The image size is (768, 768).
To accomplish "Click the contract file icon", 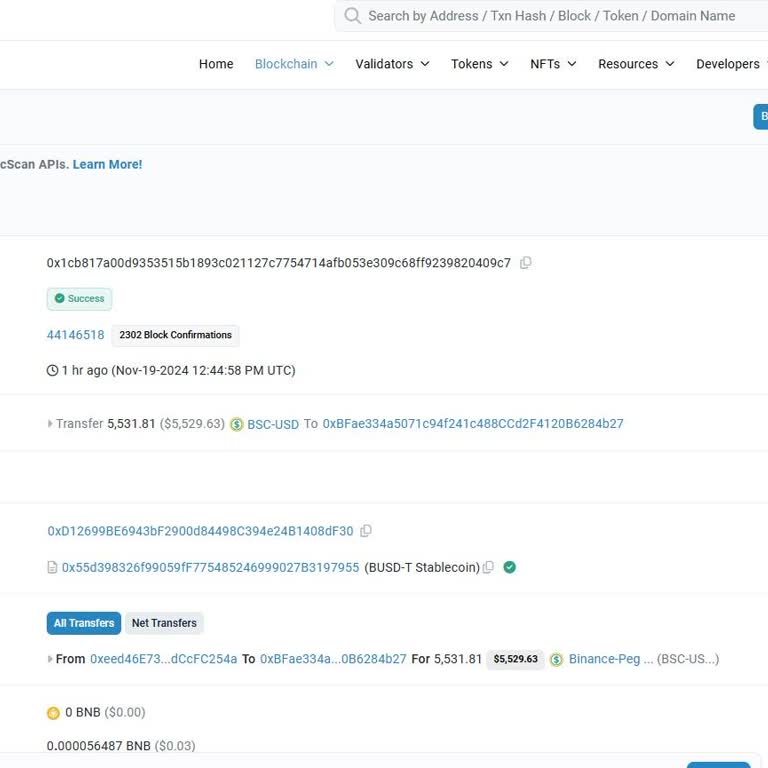I will click(52, 567).
